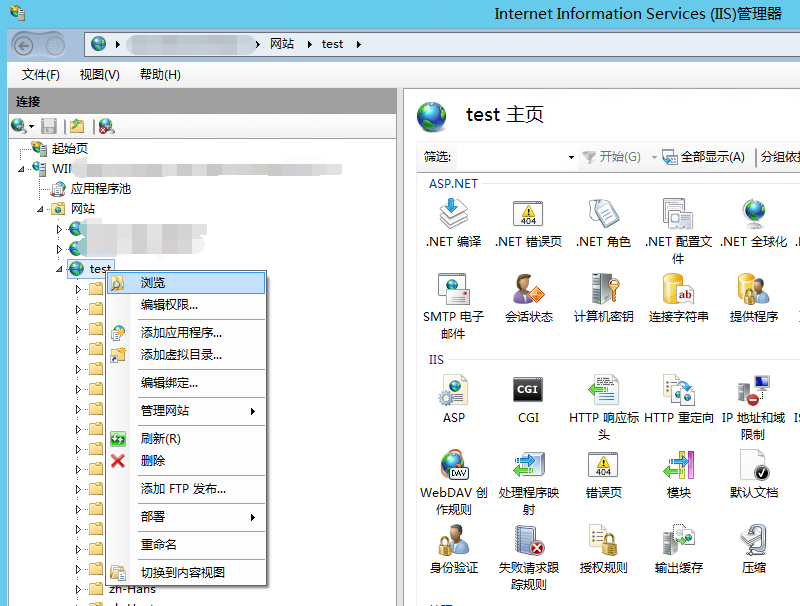Select the ASP feature icon
The width and height of the screenshot is (800, 606).
(453, 390)
